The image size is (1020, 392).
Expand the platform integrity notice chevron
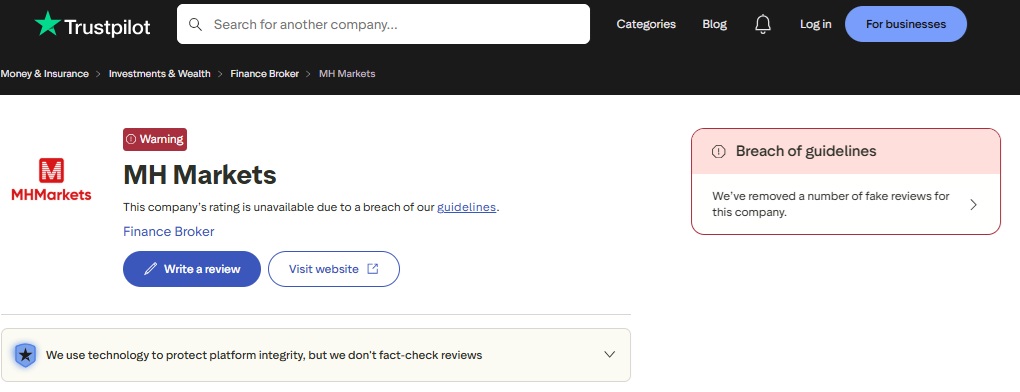tap(610, 354)
